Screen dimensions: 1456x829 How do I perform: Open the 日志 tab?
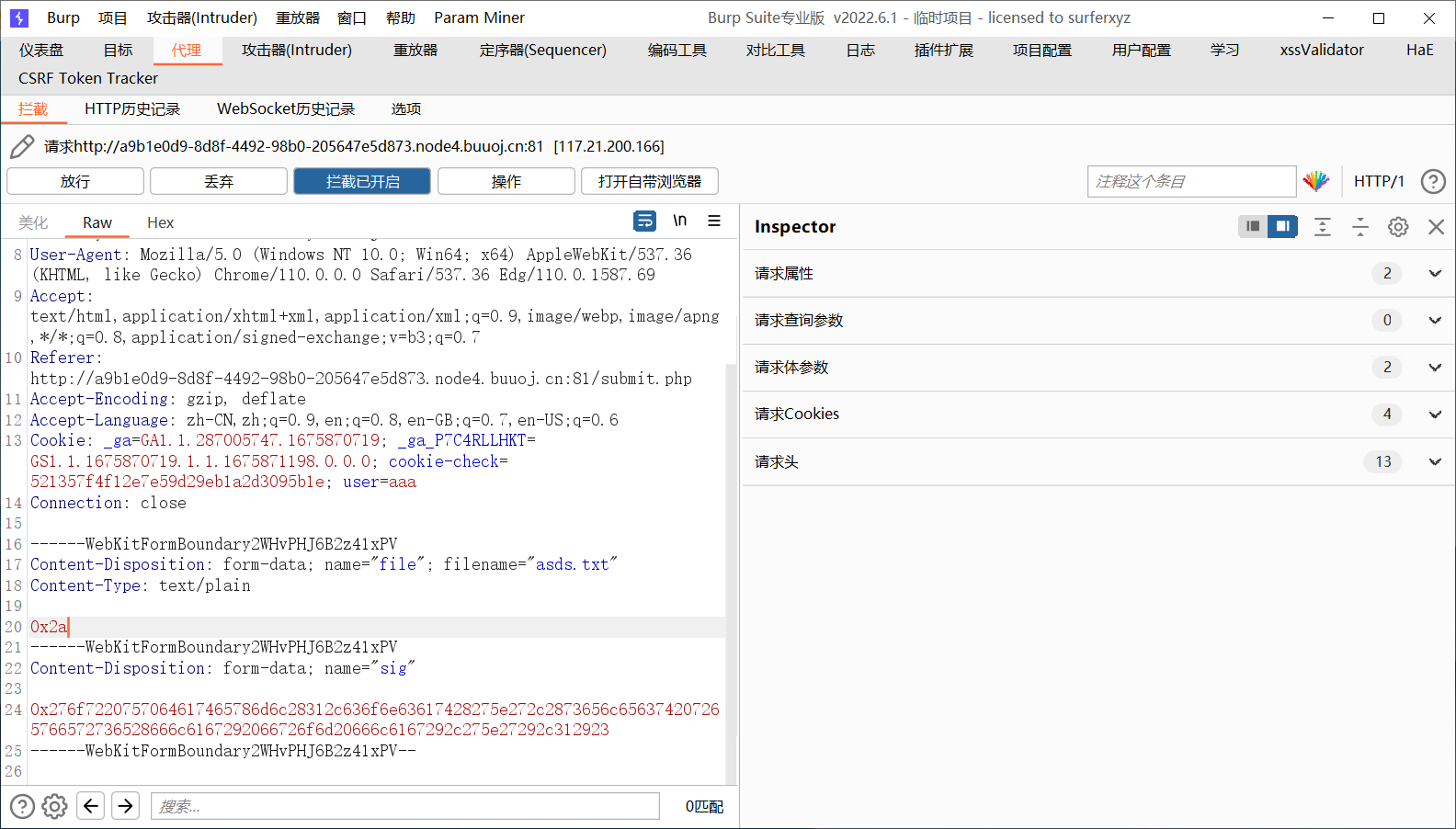pos(860,50)
